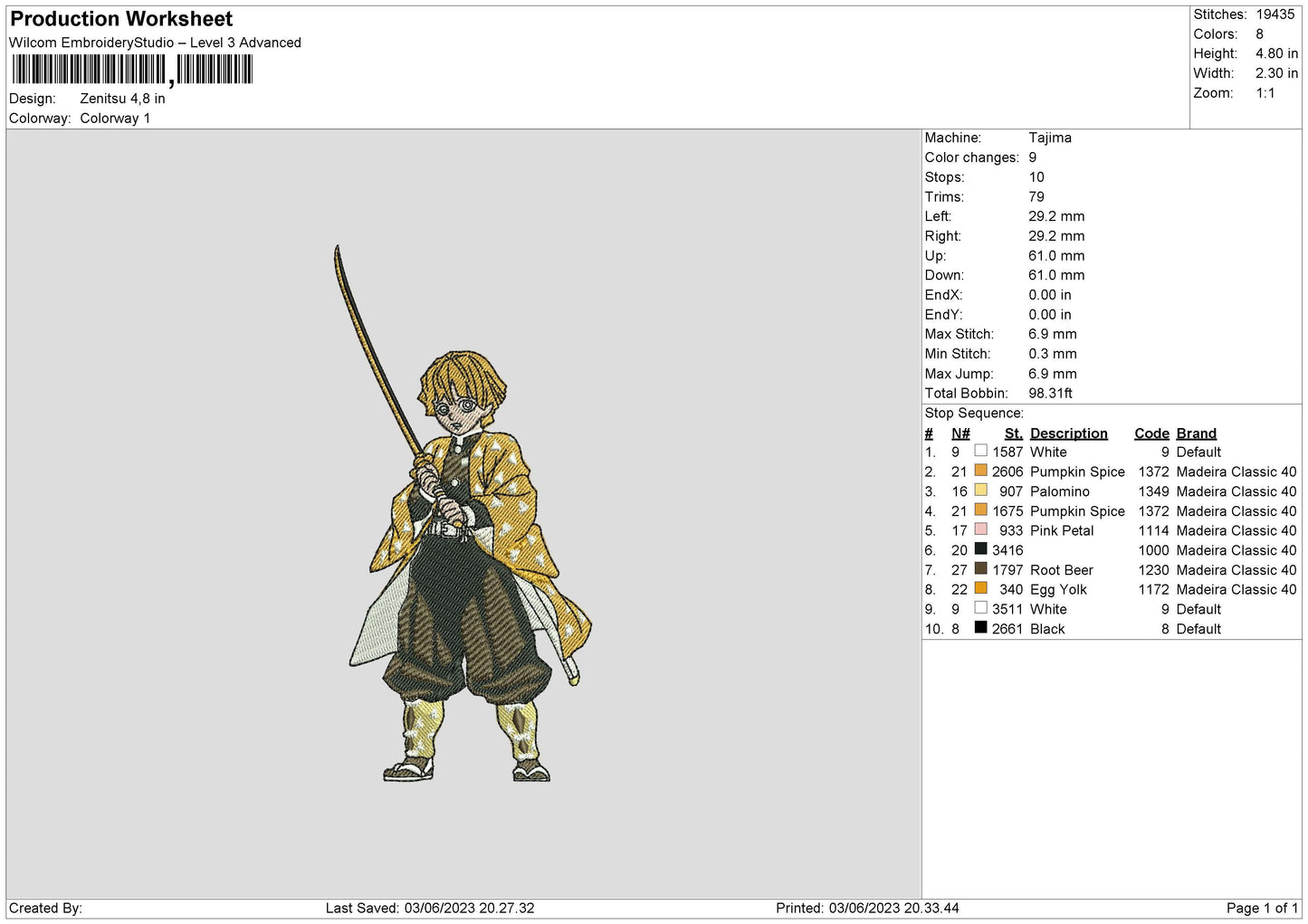The height and width of the screenshot is (924, 1308).
Task: Select stitch count 907 in the Palomino row
Action: tap(1011, 491)
